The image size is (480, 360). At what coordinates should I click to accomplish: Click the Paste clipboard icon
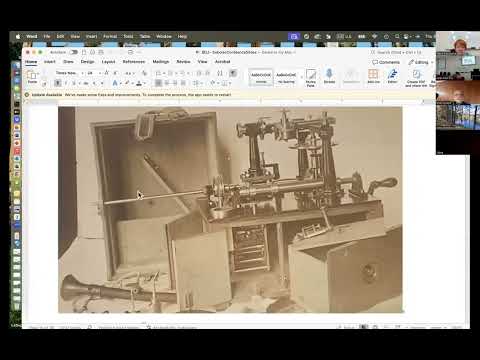pos(32,75)
